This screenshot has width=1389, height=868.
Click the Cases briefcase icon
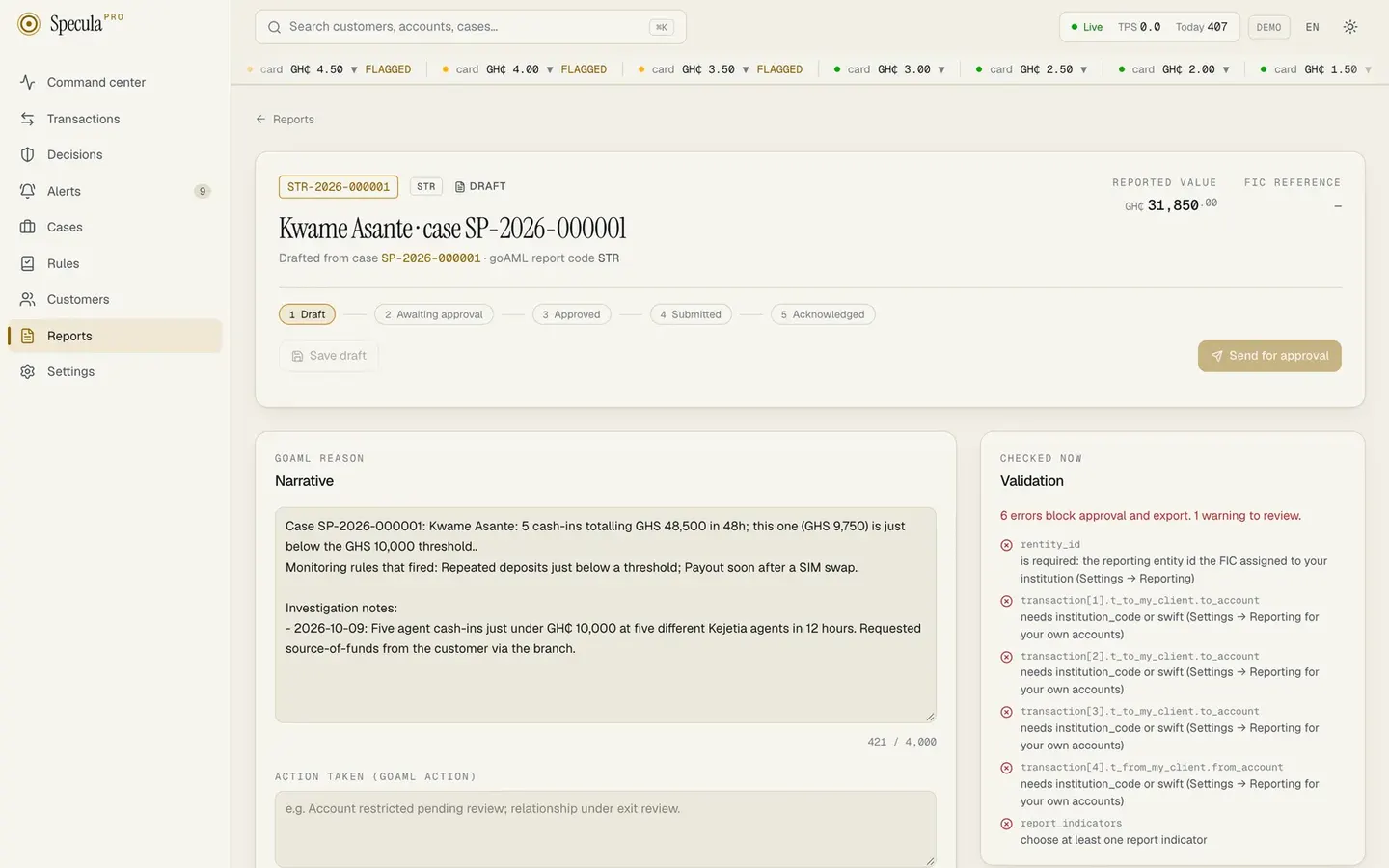click(27, 227)
